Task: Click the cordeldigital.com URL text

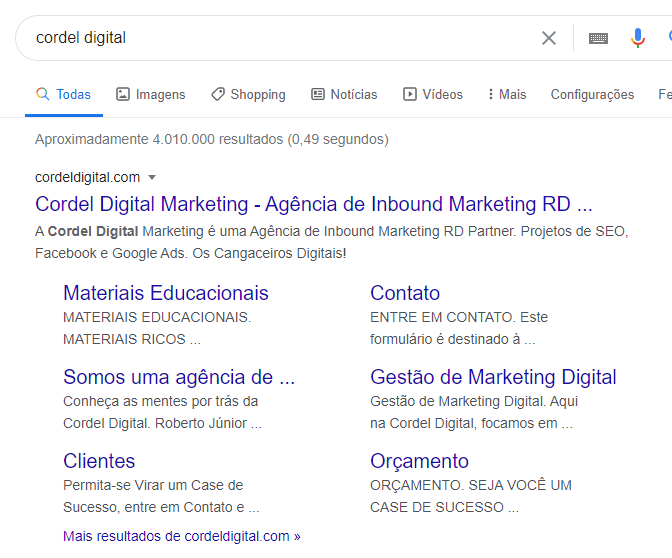Action: pyautogui.click(x=87, y=177)
